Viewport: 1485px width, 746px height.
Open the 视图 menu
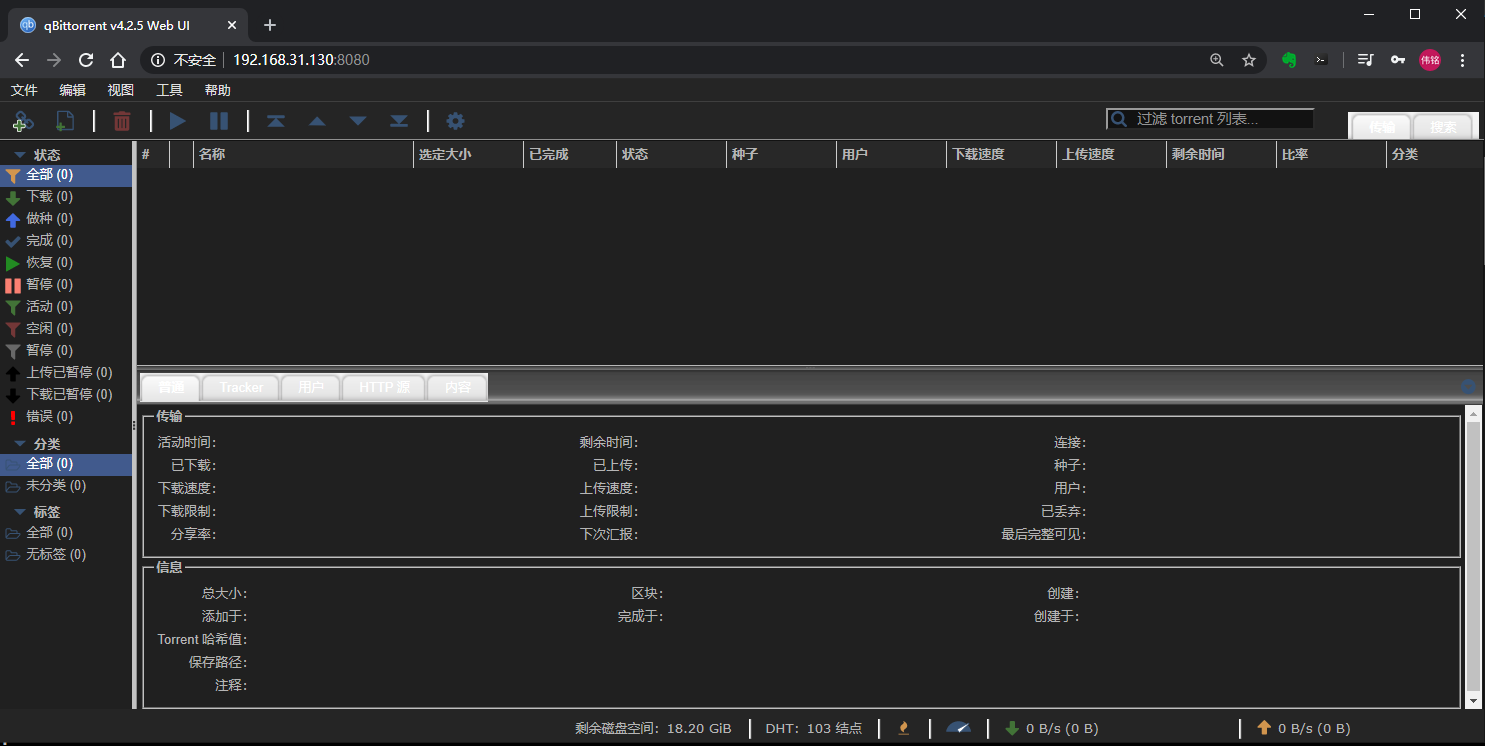tap(121, 90)
